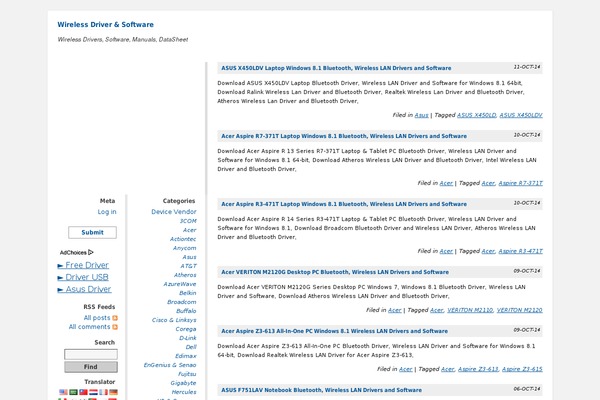Open Acer VERITON M2120G Desktop PC post
The width and height of the screenshot is (600, 400).
tap(335, 272)
